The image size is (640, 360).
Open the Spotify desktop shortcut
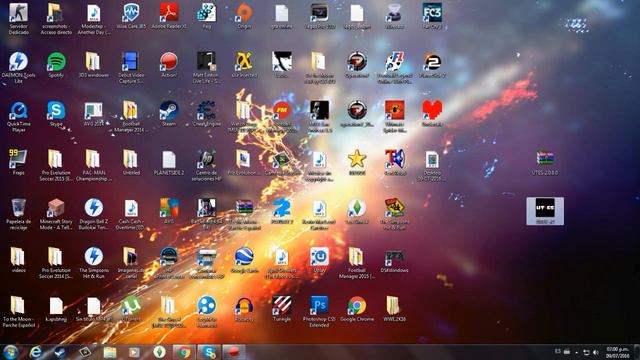click(x=56, y=64)
